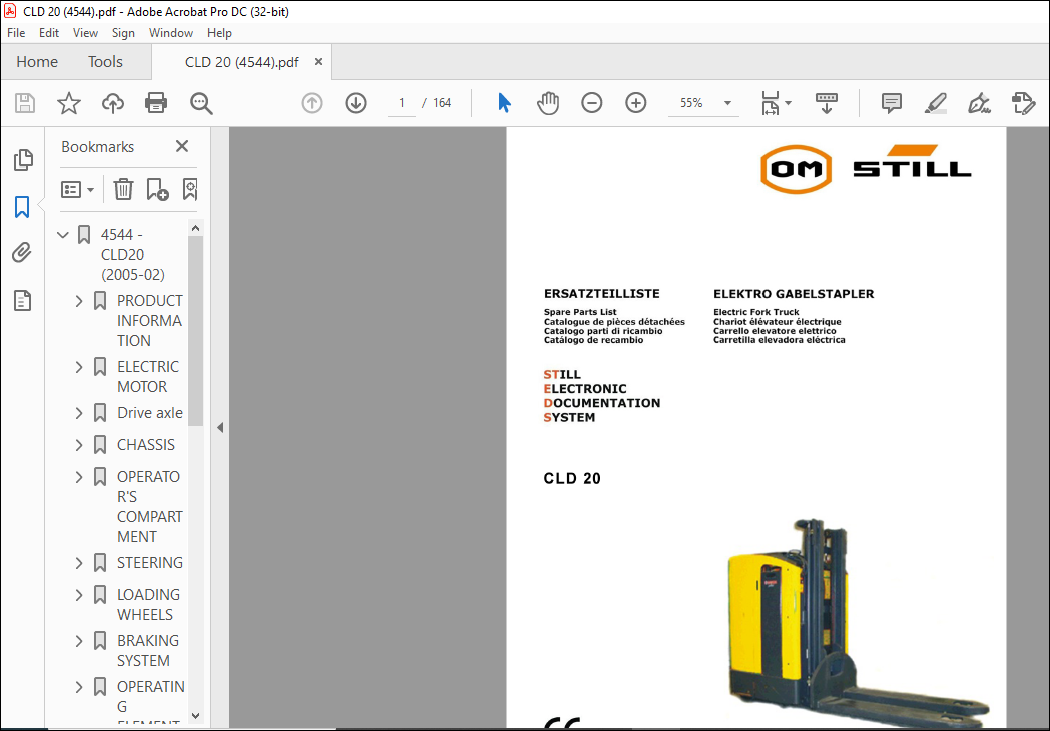Select the BRAKING SYSTEM bookmark text
The height and width of the screenshot is (731, 1050).
148,651
